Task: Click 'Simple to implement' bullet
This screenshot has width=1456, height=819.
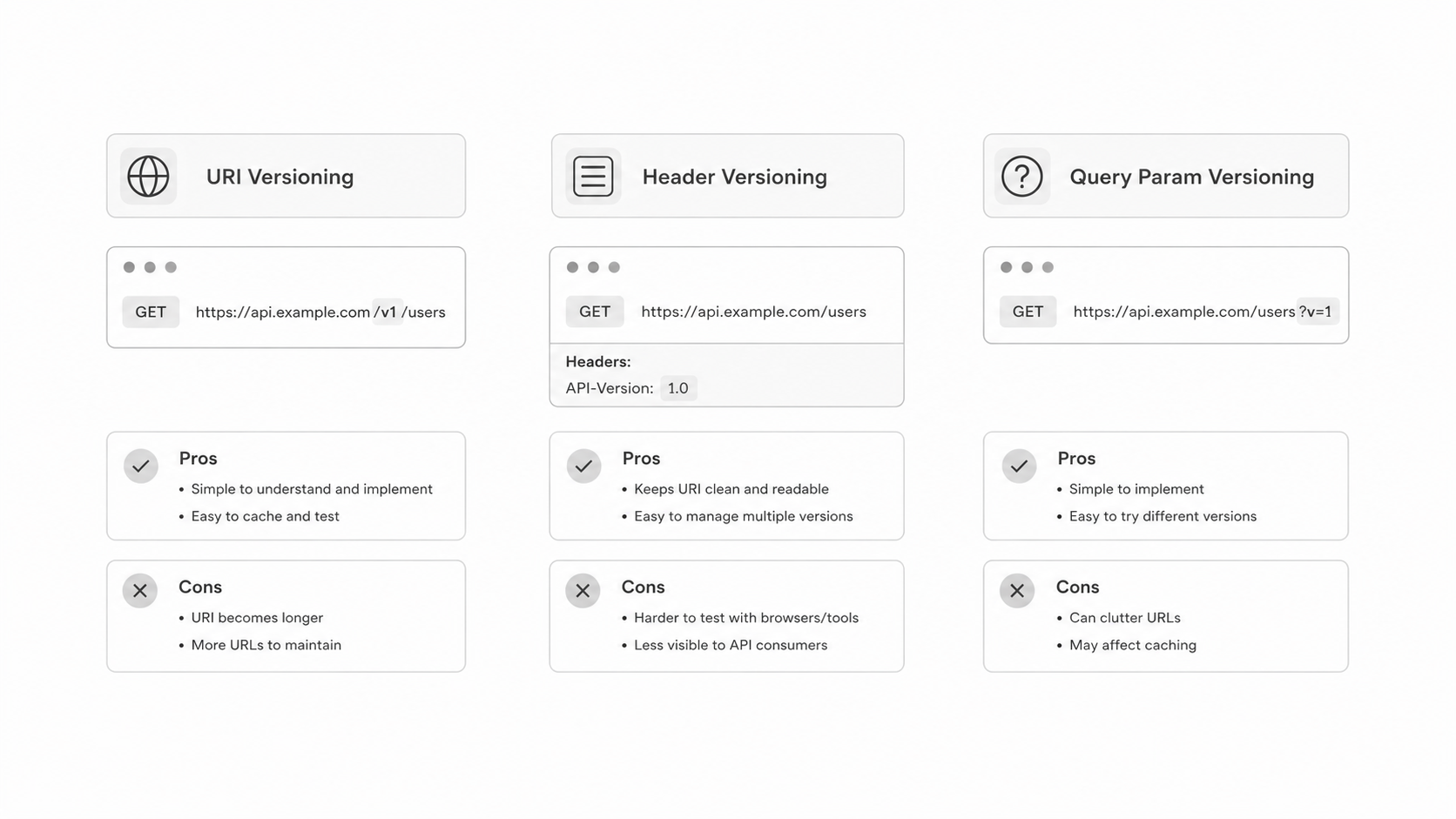Action: tap(1136, 489)
